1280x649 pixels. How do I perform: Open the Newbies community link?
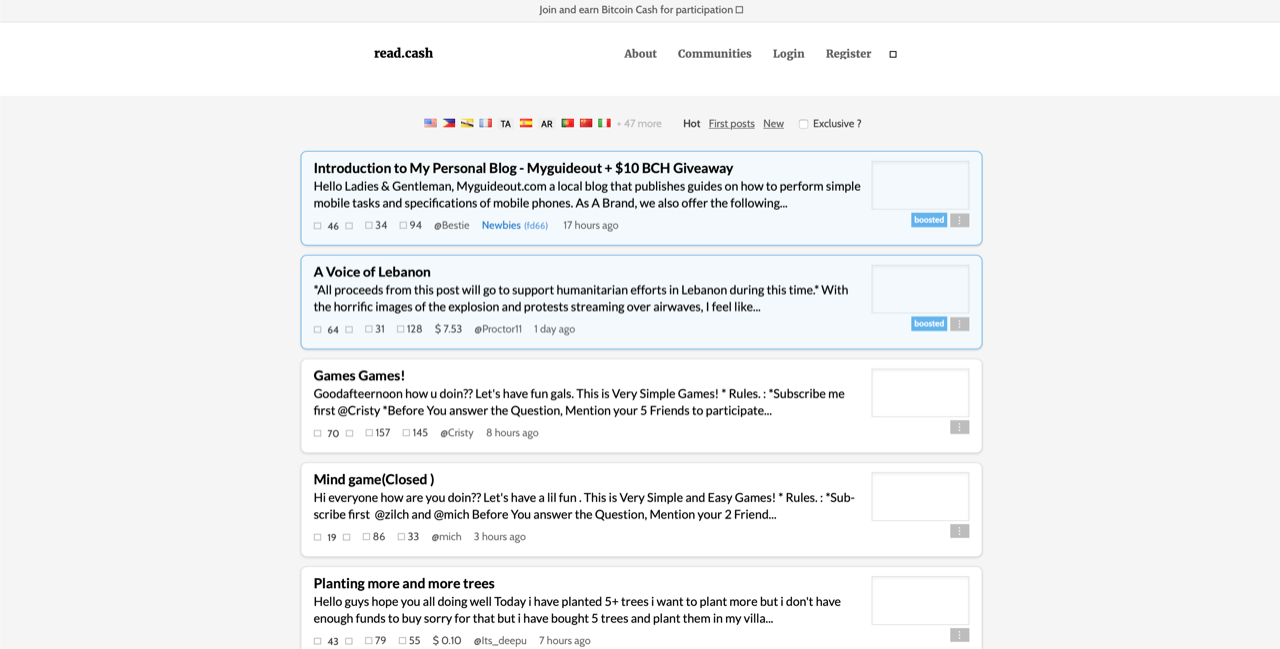pos(514,225)
